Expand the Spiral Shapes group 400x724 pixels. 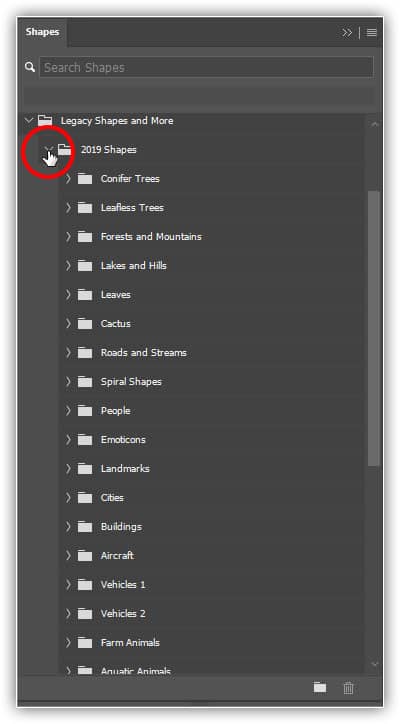pyautogui.click(x=68, y=382)
